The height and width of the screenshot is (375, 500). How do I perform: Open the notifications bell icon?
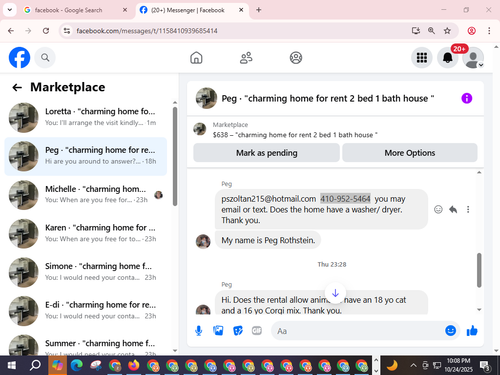tap(447, 58)
